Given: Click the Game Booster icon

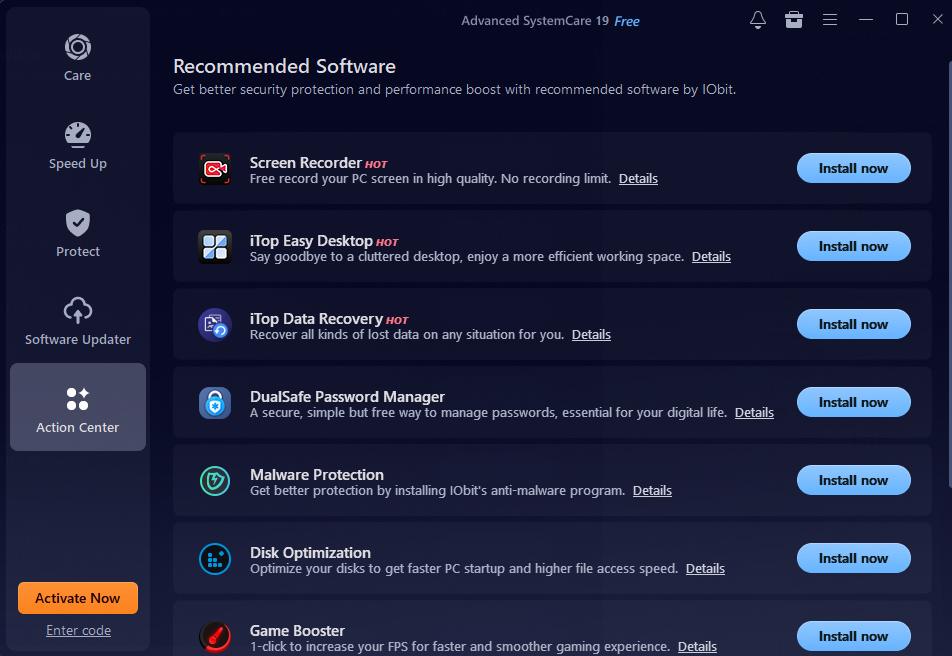Looking at the screenshot, I should click(x=215, y=636).
